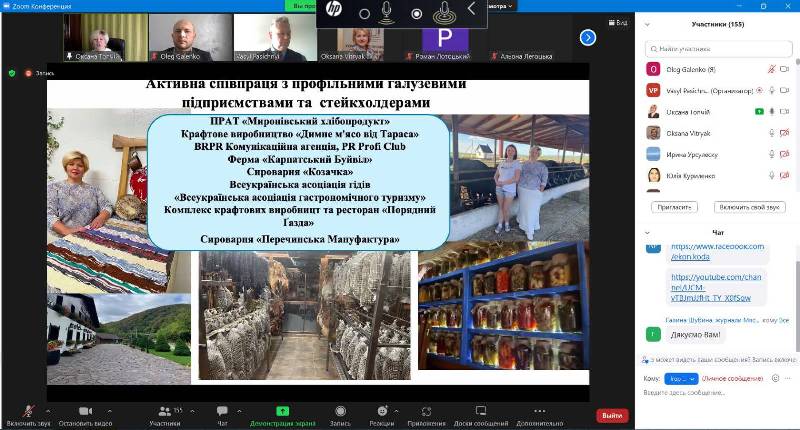
Task: Click the green Демонстрация экрана icon
Action: coord(284,411)
